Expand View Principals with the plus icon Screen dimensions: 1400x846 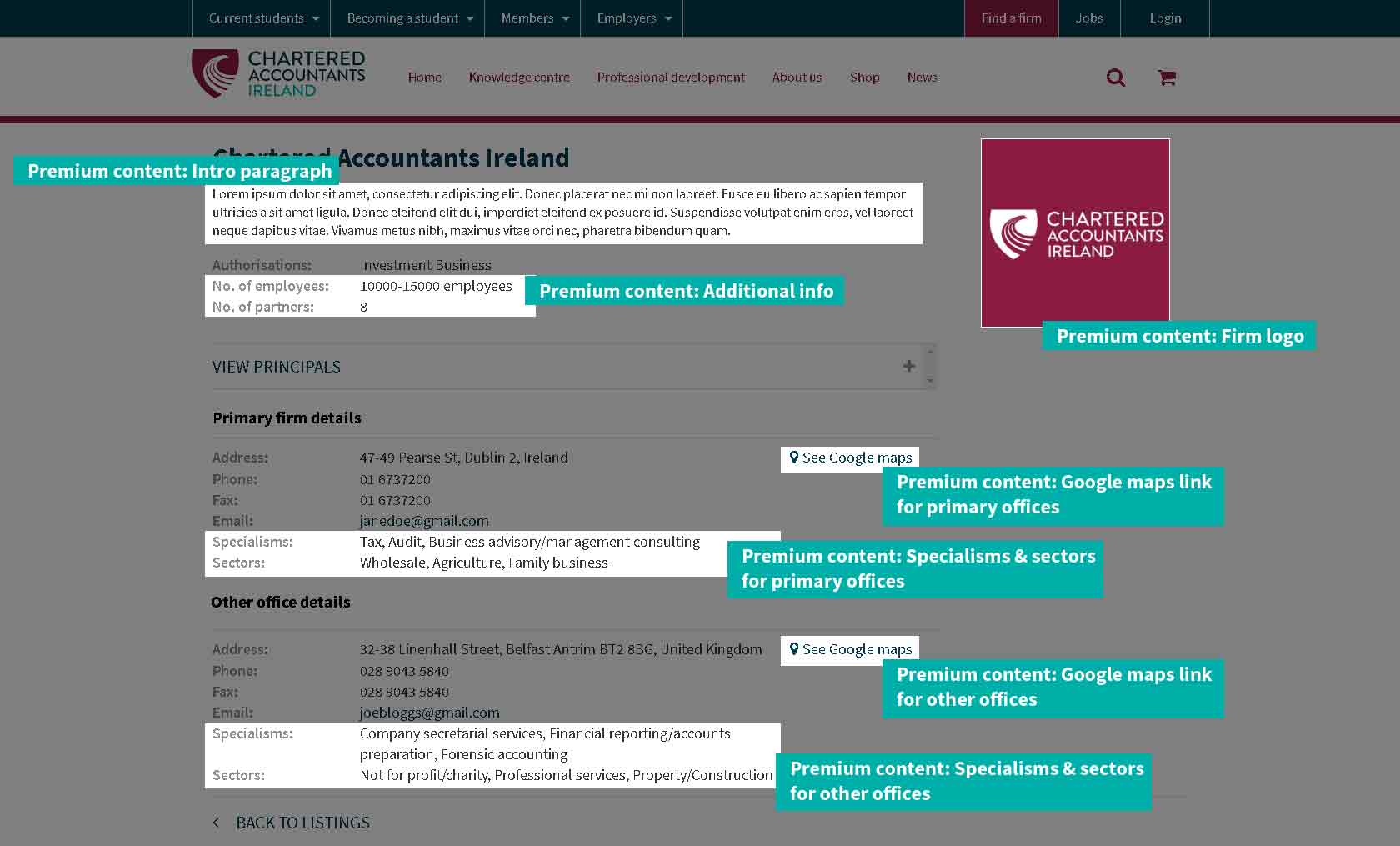(x=908, y=366)
